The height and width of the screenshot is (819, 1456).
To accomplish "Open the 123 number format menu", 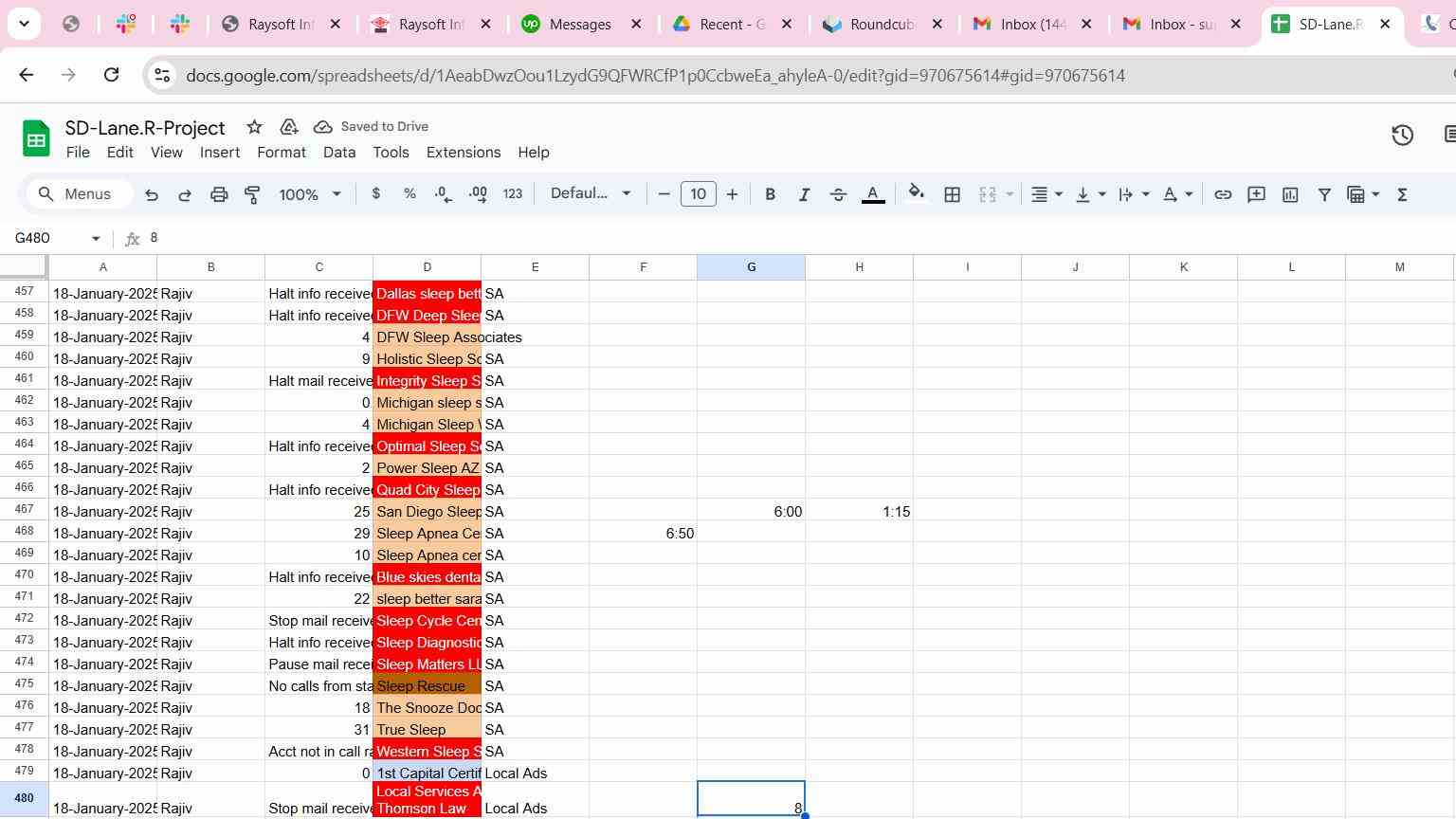I will tap(513, 194).
